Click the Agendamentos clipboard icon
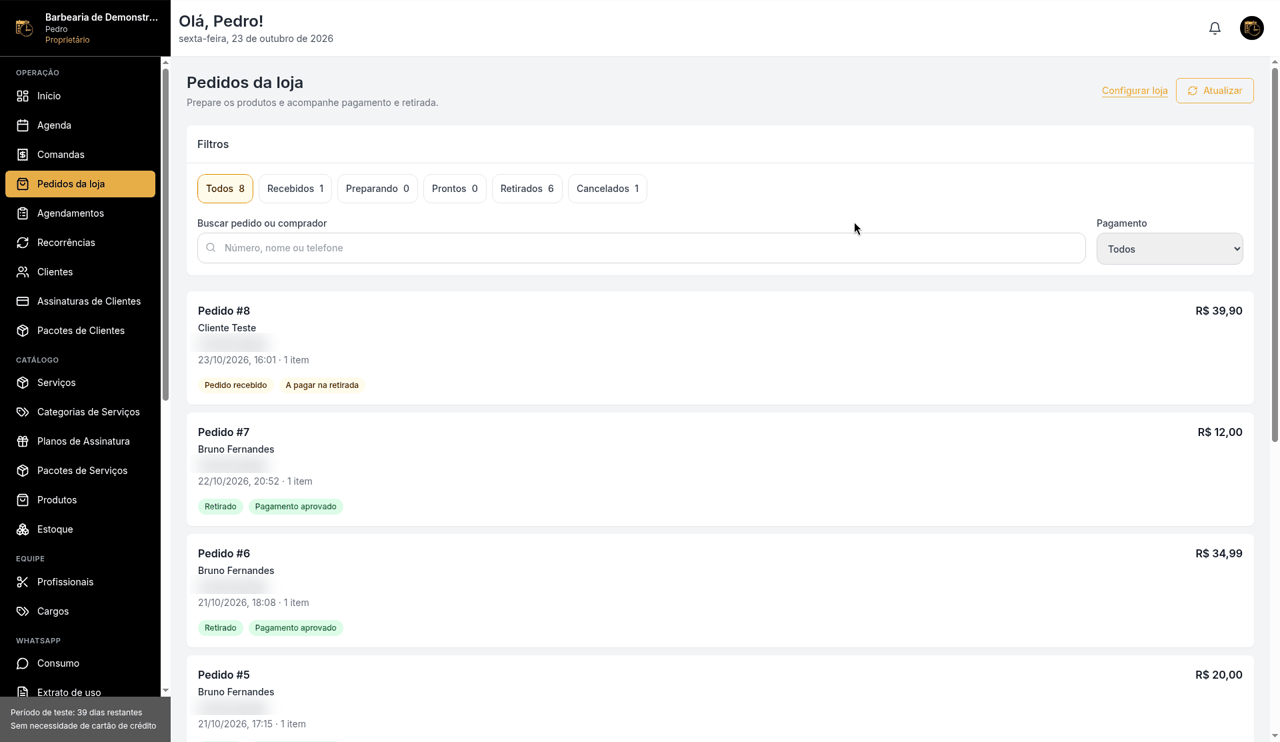Image resolution: width=1280 pixels, height=742 pixels. click(x=23, y=213)
